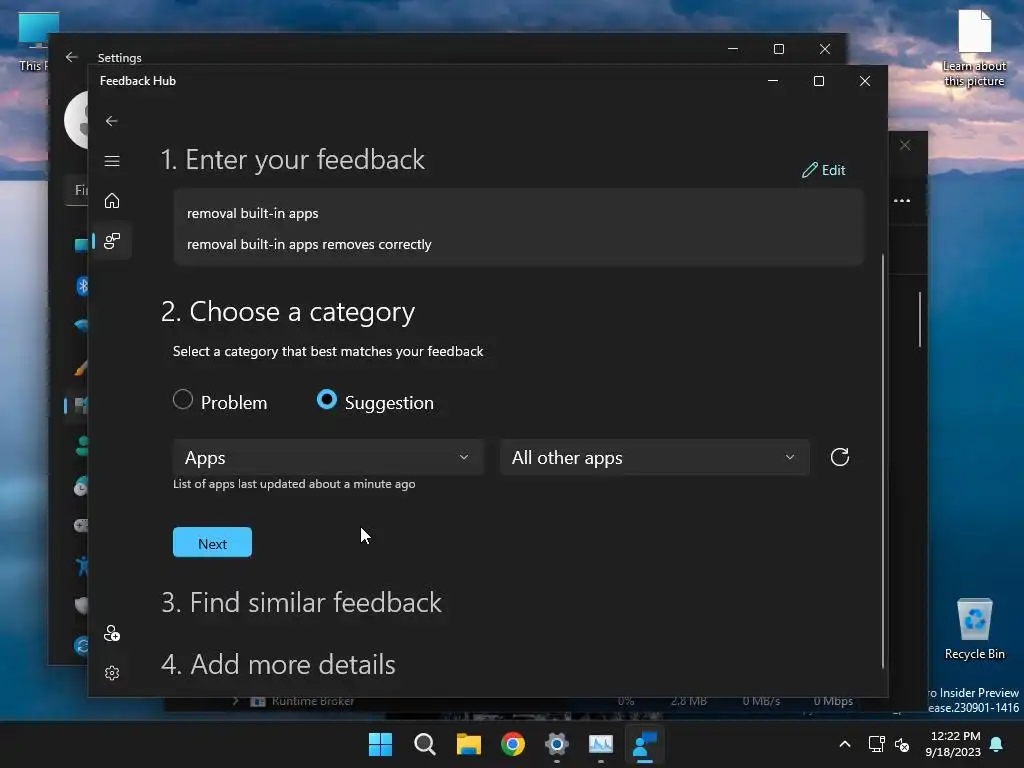Open the more options ellipsis in background window
This screenshot has width=1024, height=768.
(x=902, y=200)
